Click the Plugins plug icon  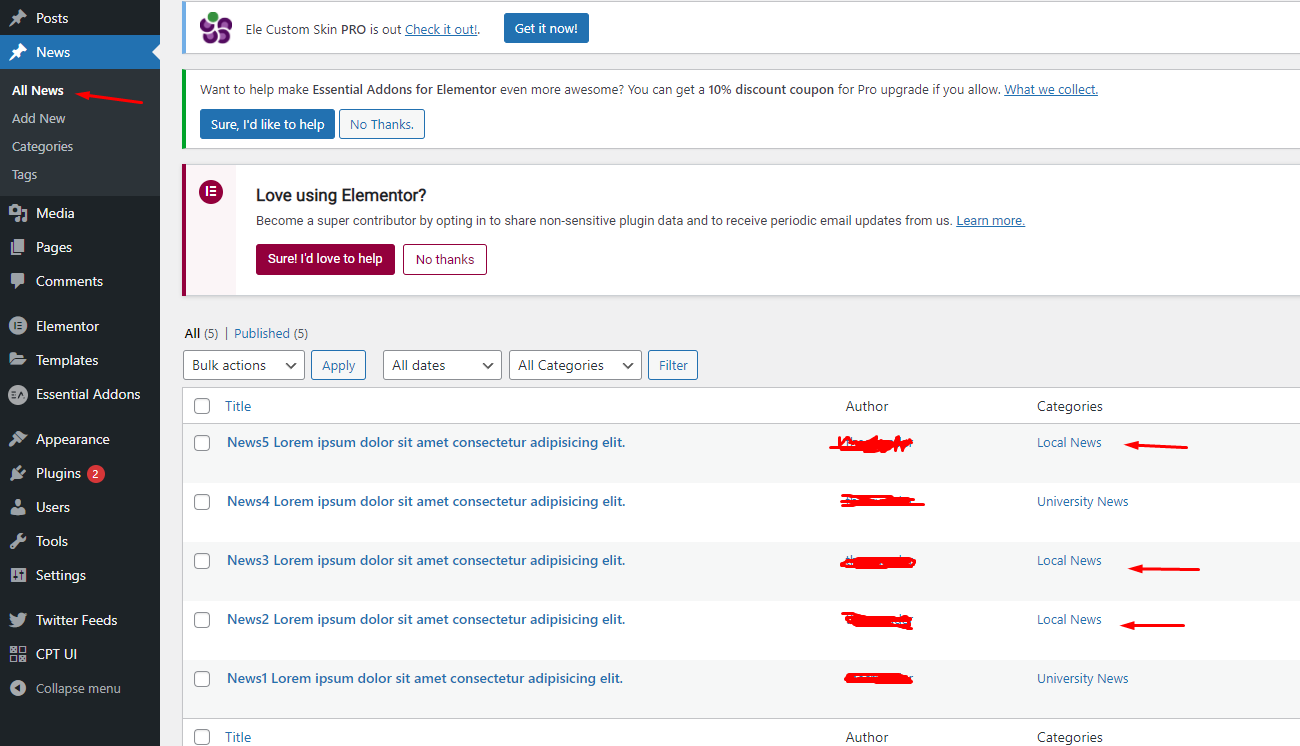coord(18,473)
